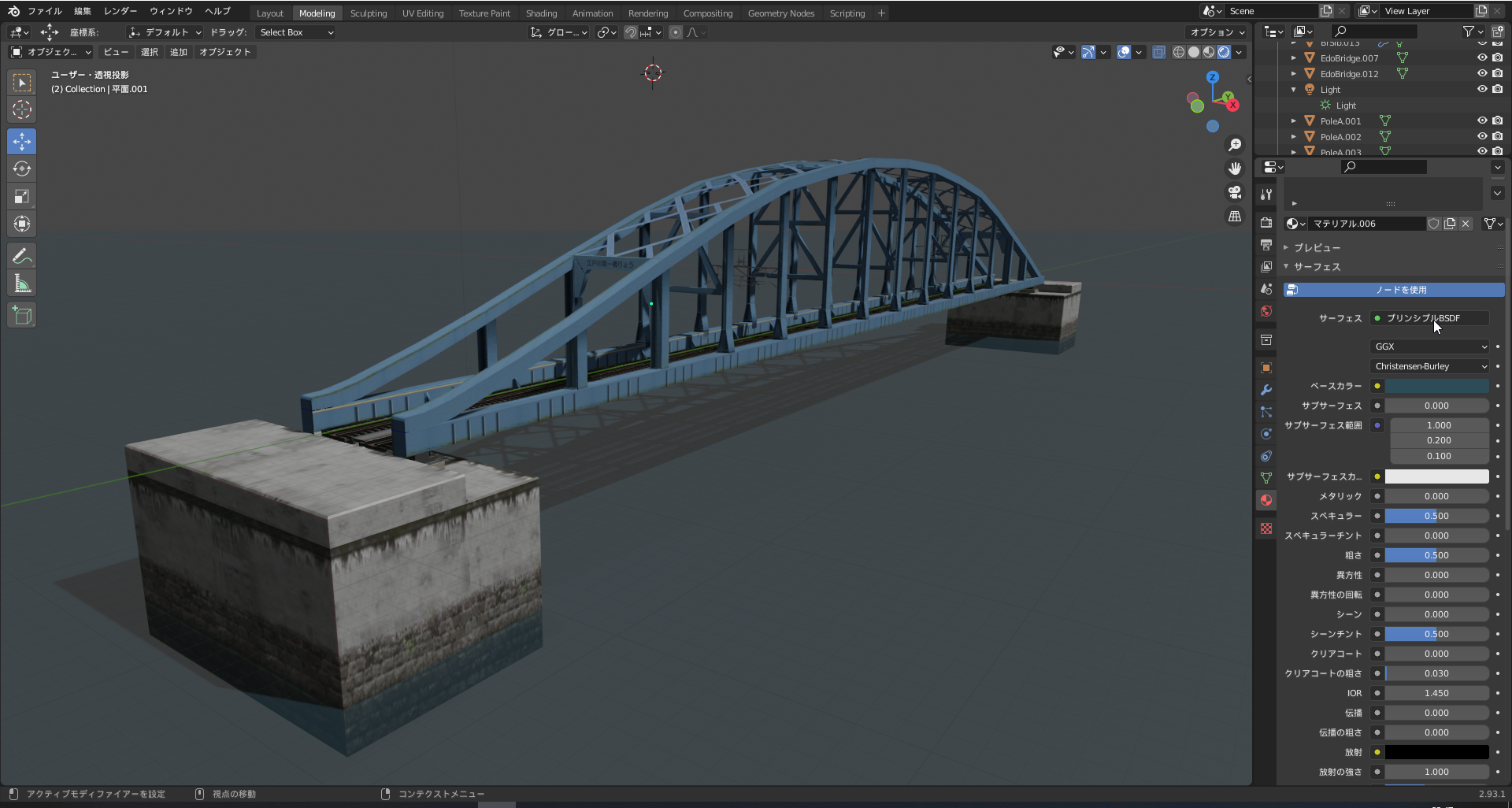Hide EdoBridge.007 in the outliner
Viewport: 1512px width, 808px height.
[x=1481, y=57]
